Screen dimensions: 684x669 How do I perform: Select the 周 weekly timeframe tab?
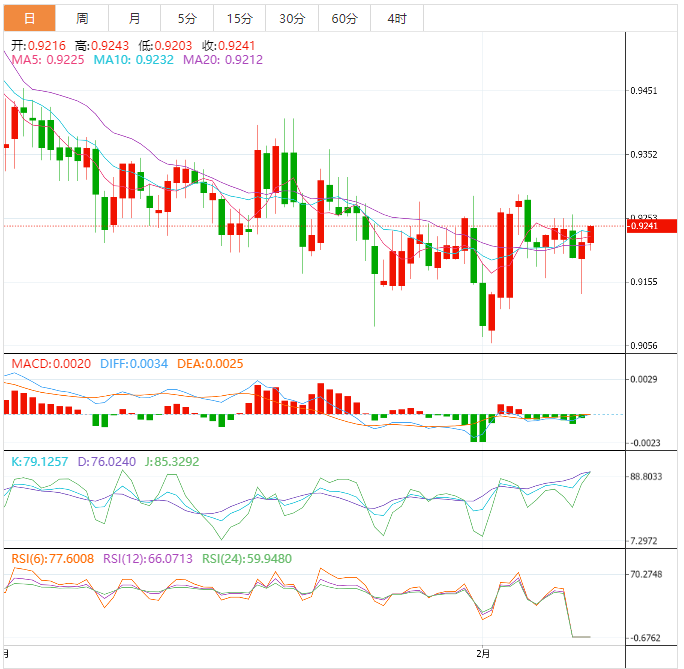pos(82,19)
